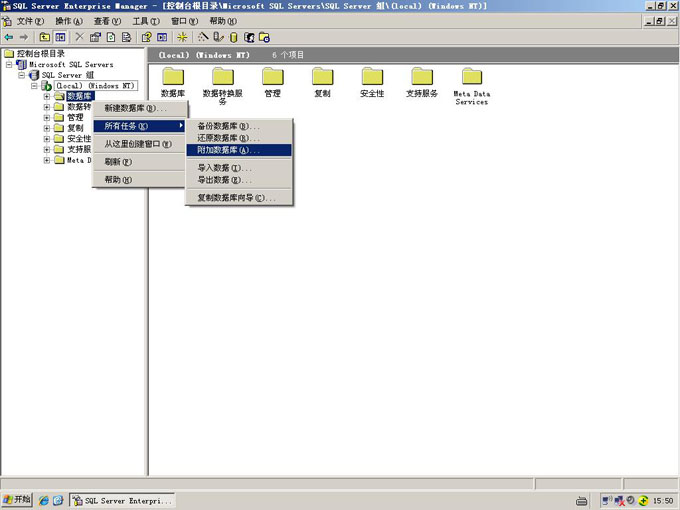Click the 开始 Start button
The image size is (680, 510).
click(x=17, y=500)
